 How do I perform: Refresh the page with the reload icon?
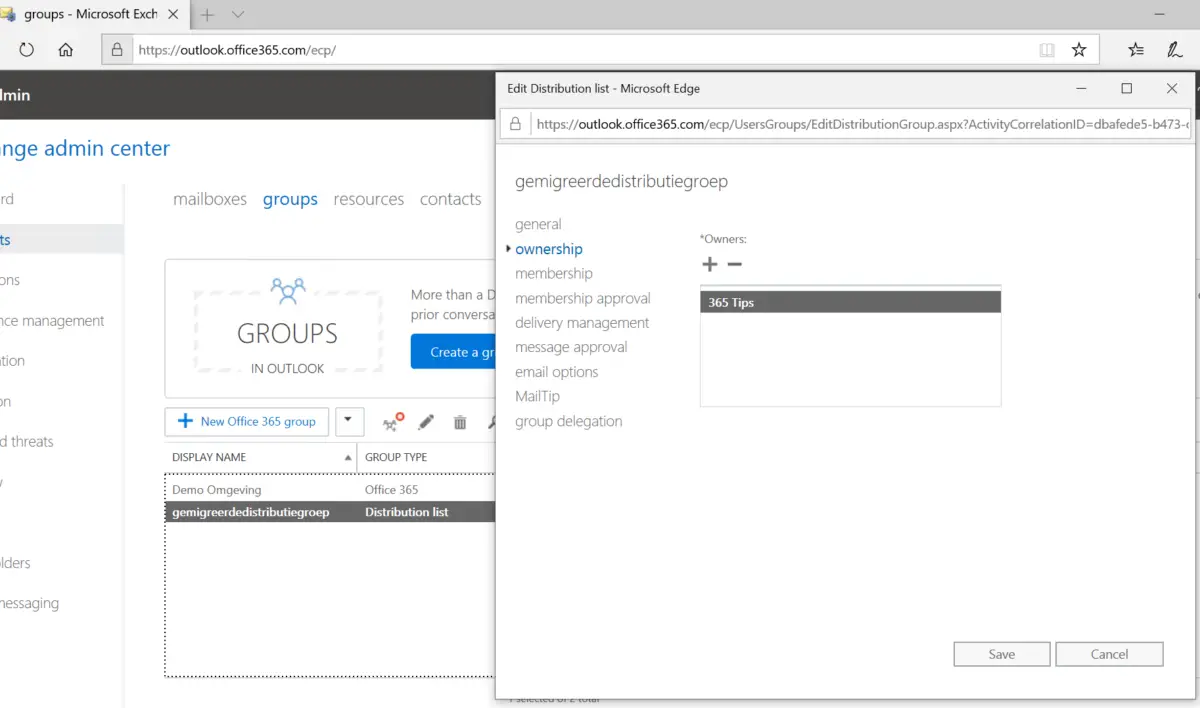pos(27,49)
